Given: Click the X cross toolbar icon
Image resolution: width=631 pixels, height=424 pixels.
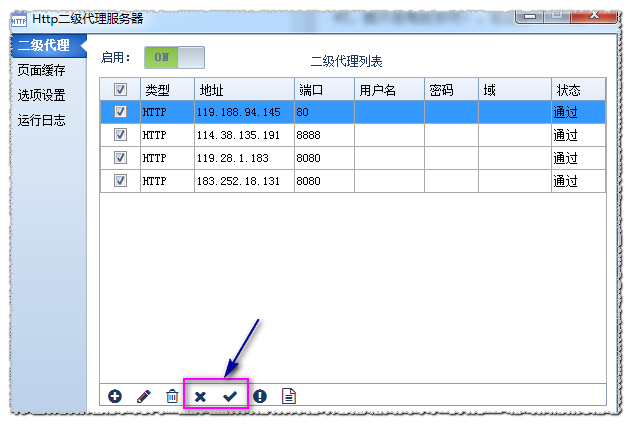Looking at the screenshot, I should tap(201, 396).
